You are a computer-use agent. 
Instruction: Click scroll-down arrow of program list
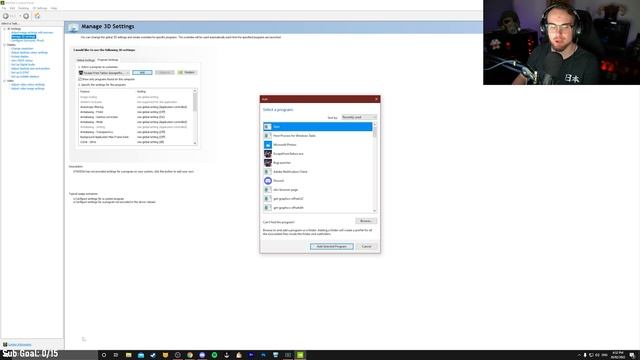pyautogui.click(x=375, y=211)
